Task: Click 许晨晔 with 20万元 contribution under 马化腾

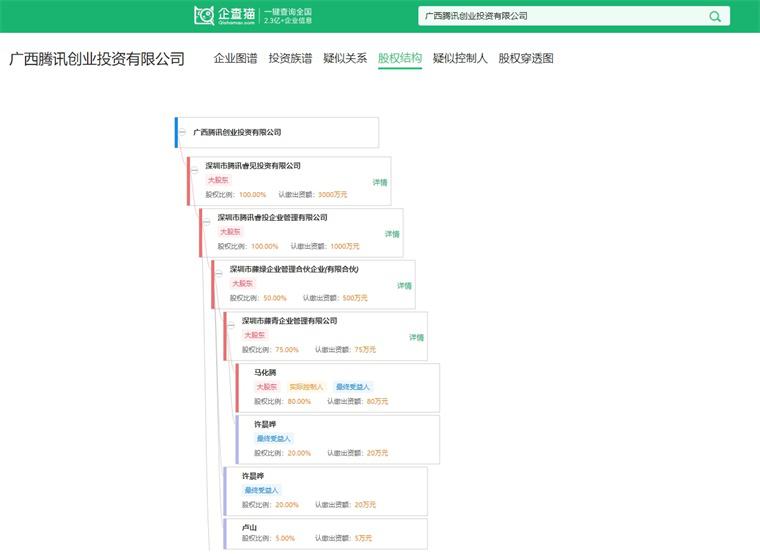Action: tap(265, 424)
